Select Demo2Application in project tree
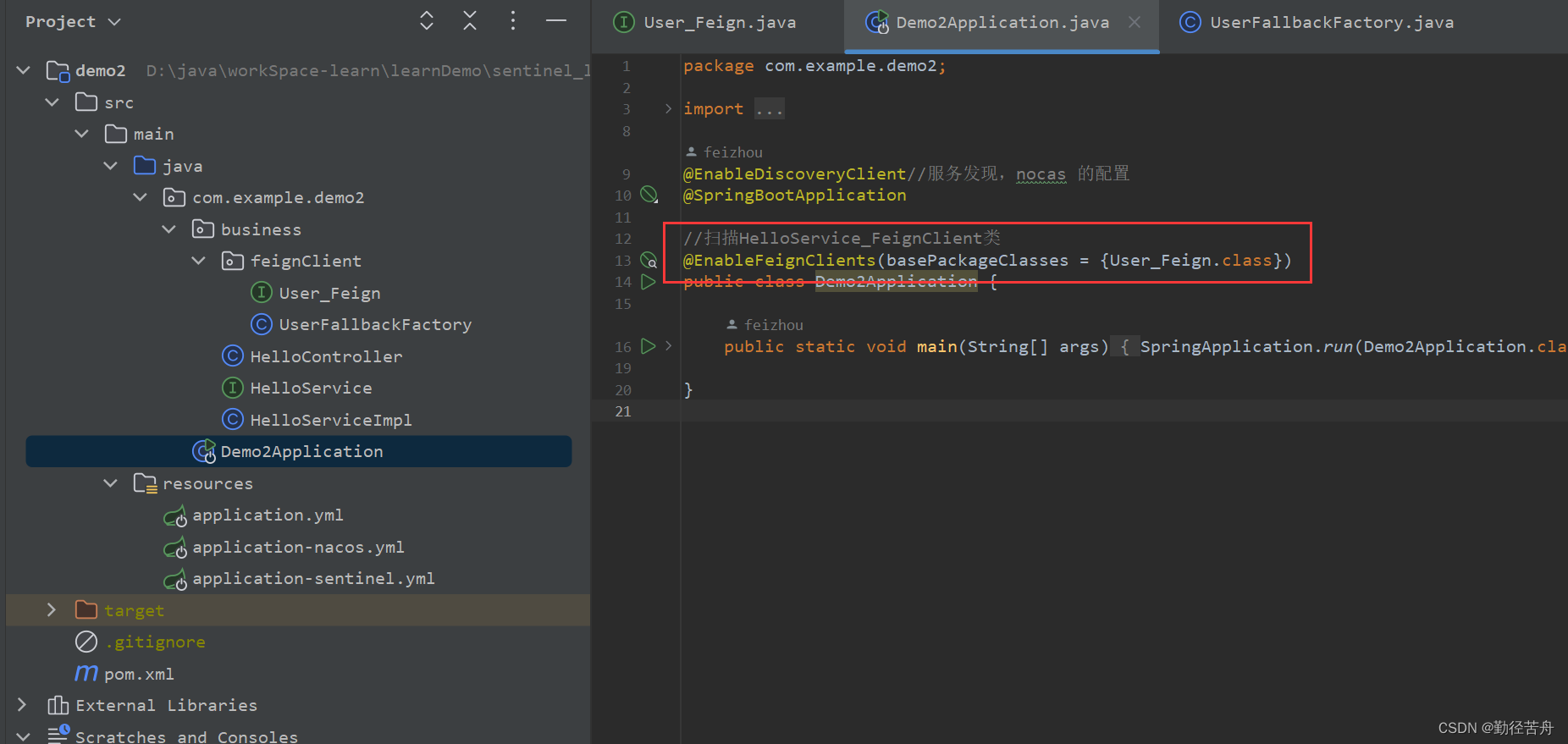The height and width of the screenshot is (744, 1568). click(299, 451)
